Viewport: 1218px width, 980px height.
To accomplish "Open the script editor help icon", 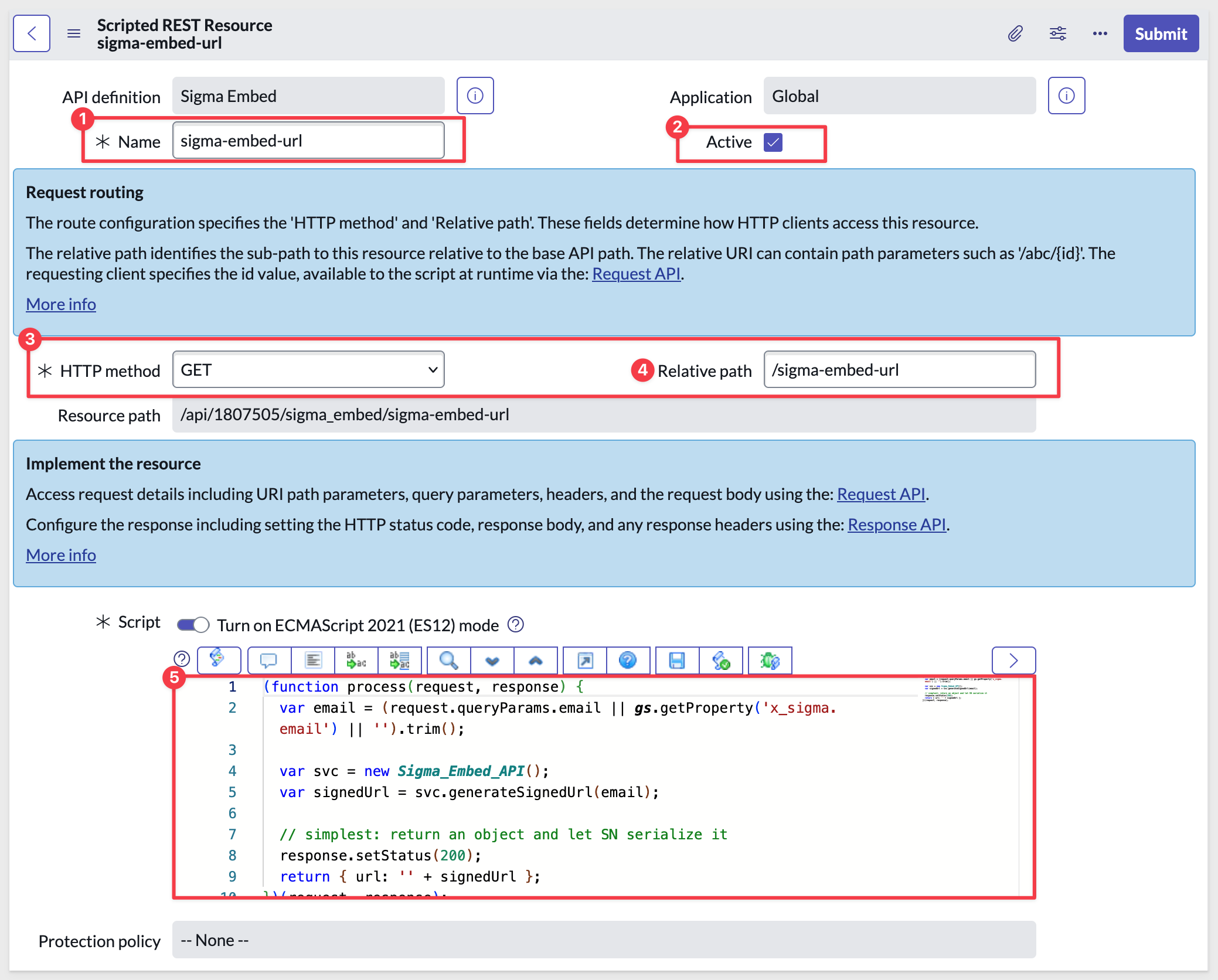I will pos(182,659).
